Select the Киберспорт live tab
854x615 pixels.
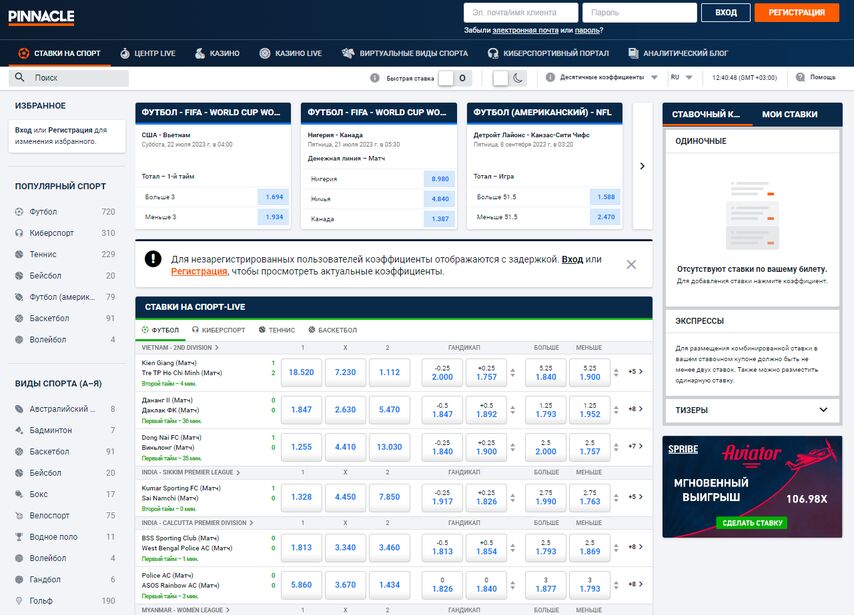tap(218, 330)
